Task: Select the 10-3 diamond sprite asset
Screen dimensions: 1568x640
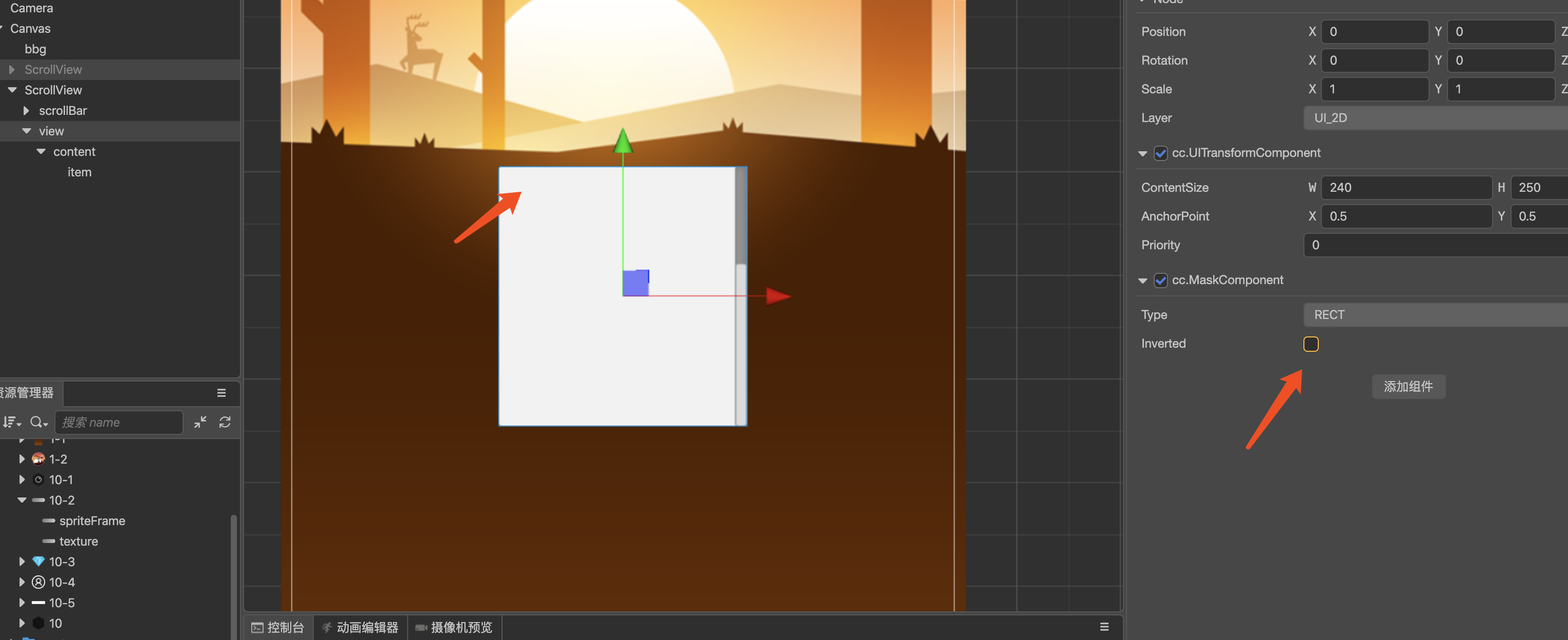Action: 62,562
